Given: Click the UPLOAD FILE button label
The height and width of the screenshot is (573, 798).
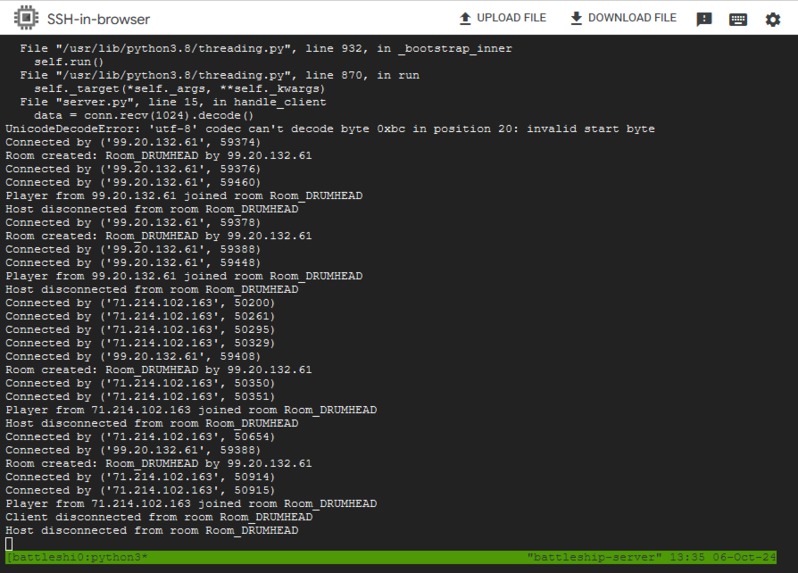Looking at the screenshot, I should 511,18.
